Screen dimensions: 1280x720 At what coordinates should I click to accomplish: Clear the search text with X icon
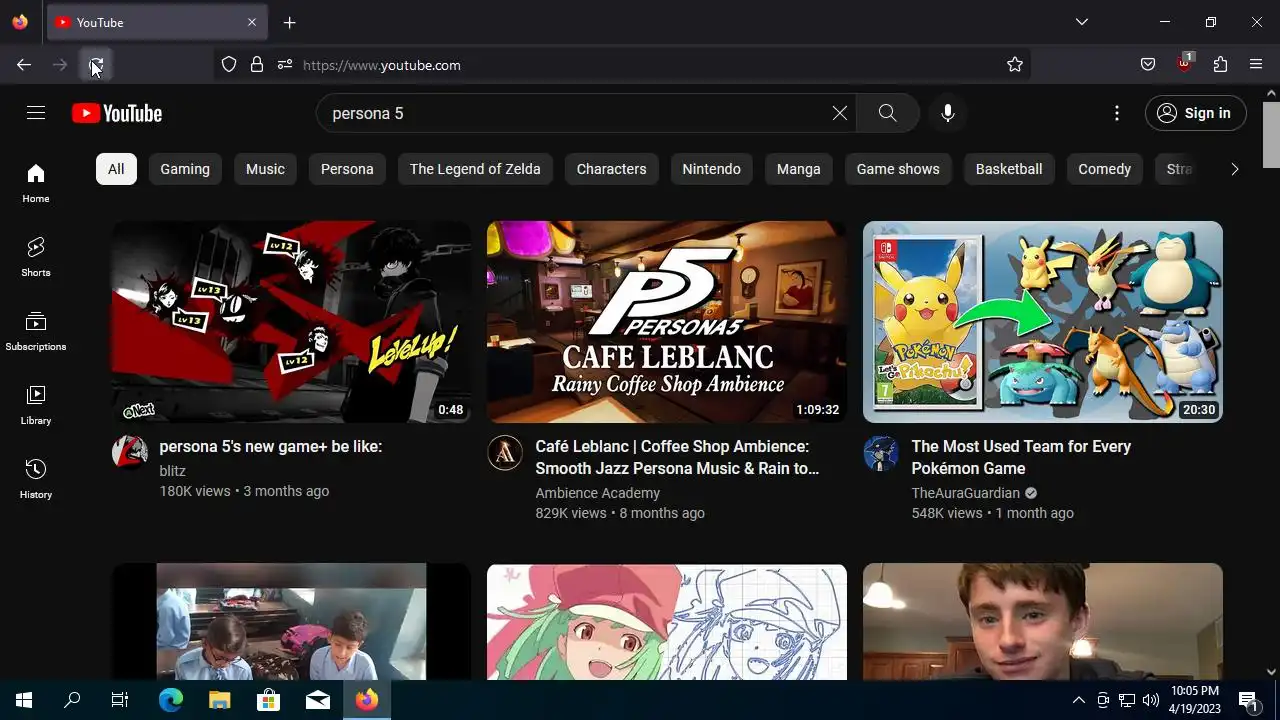point(840,113)
